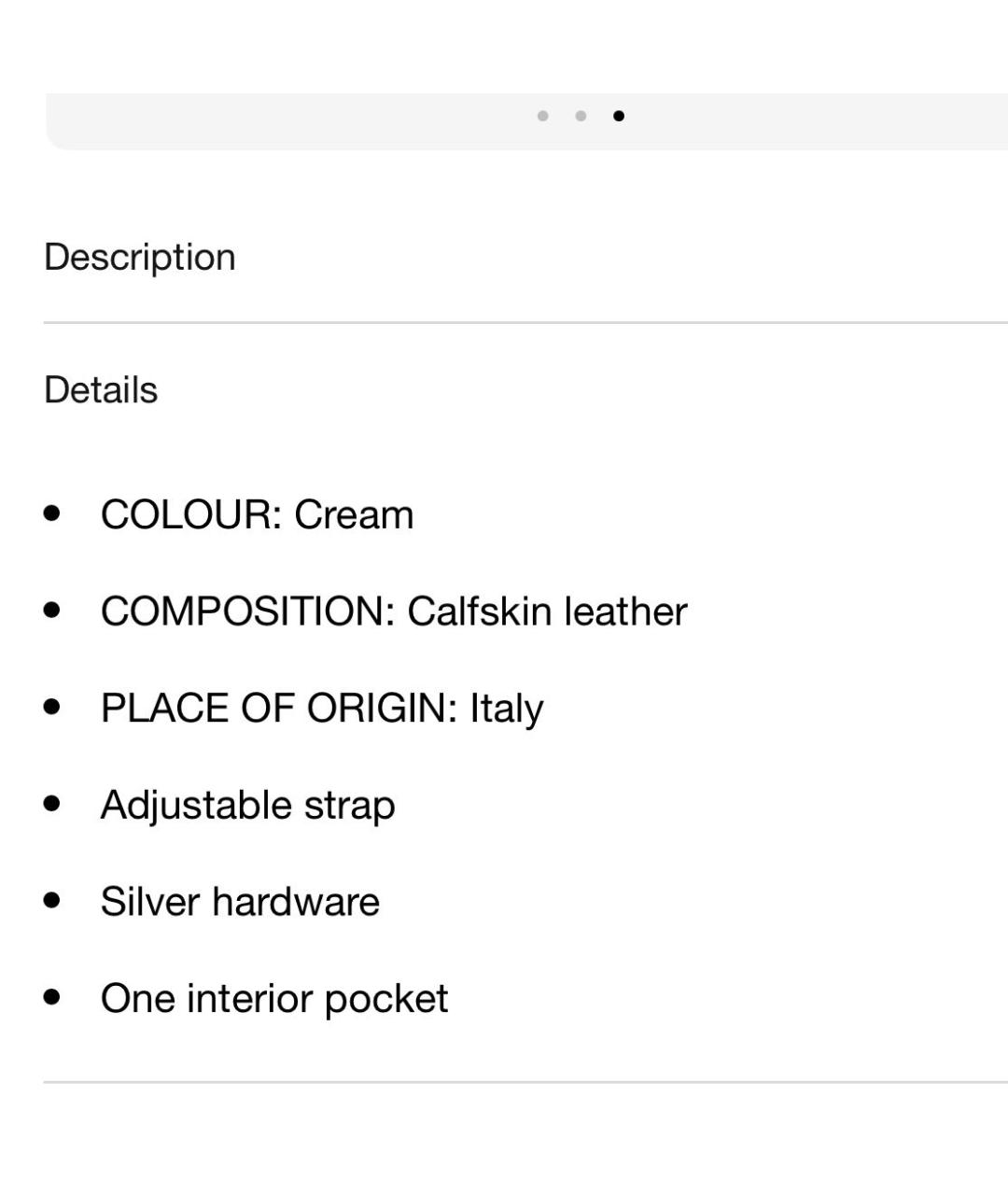The height and width of the screenshot is (1195, 1008).
Task: Select the COMPOSITION: Calfskin leather line
Action: (x=394, y=612)
